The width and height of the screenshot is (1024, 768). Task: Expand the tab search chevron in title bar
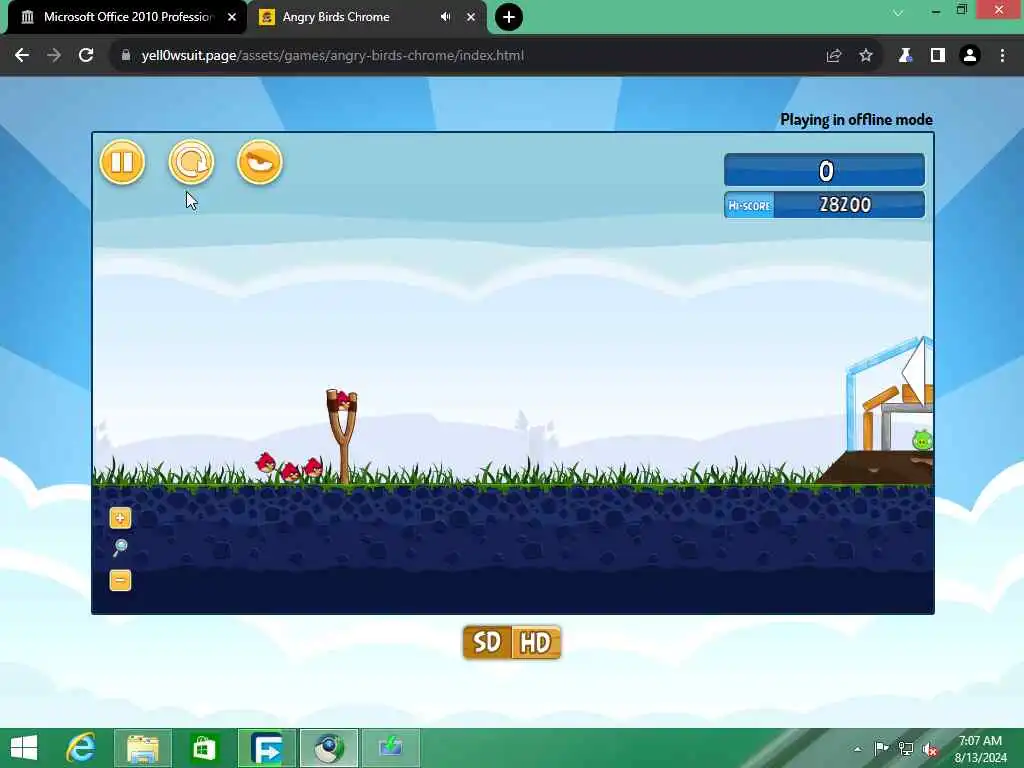tap(899, 13)
